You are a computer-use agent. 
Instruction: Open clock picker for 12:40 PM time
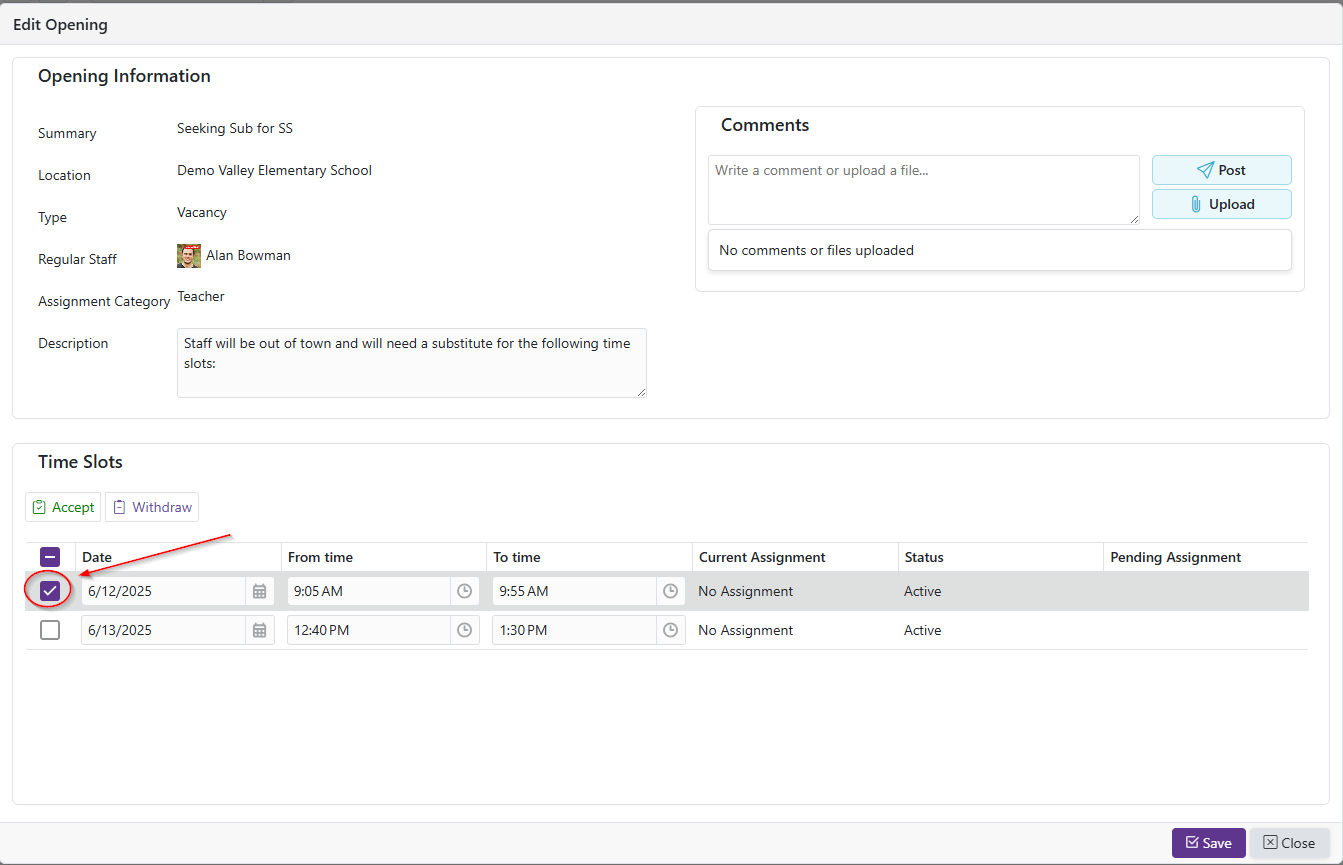pos(465,630)
